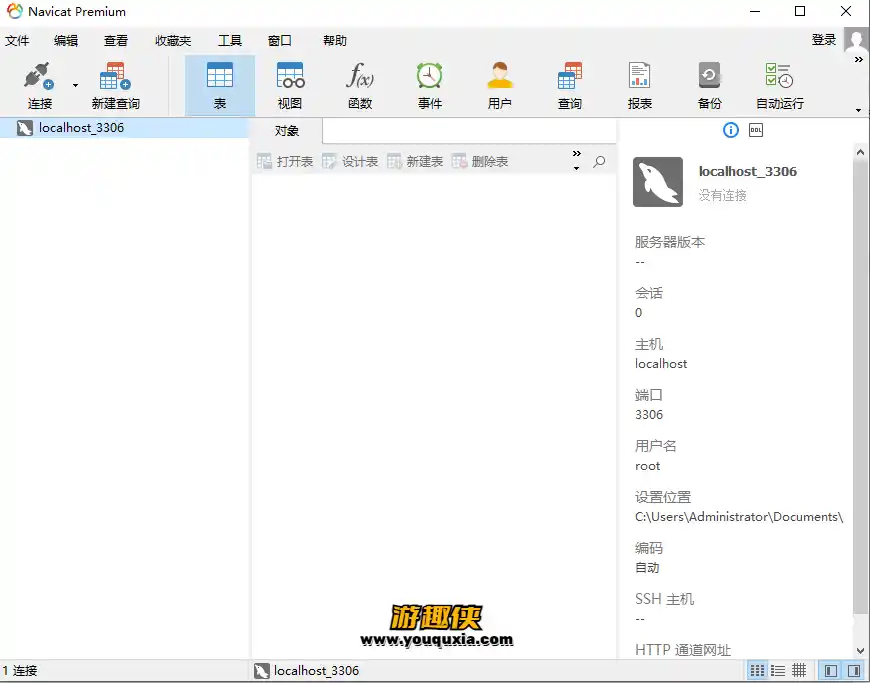Select localhost_3306 connection in the tree
Viewport: 870px width, 683px height.
[124, 128]
